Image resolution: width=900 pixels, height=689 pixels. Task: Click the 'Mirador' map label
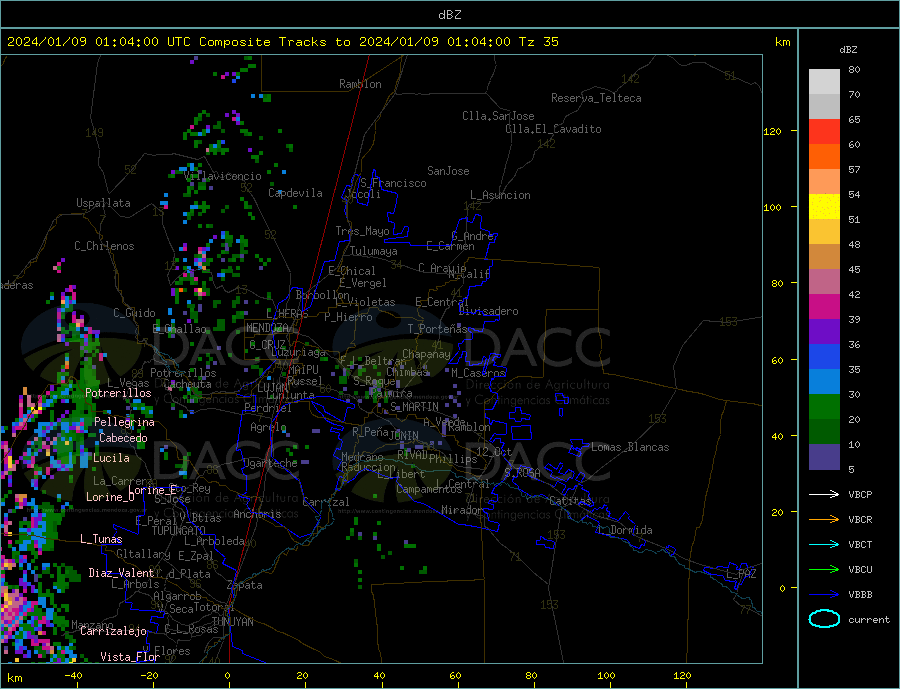(x=462, y=510)
